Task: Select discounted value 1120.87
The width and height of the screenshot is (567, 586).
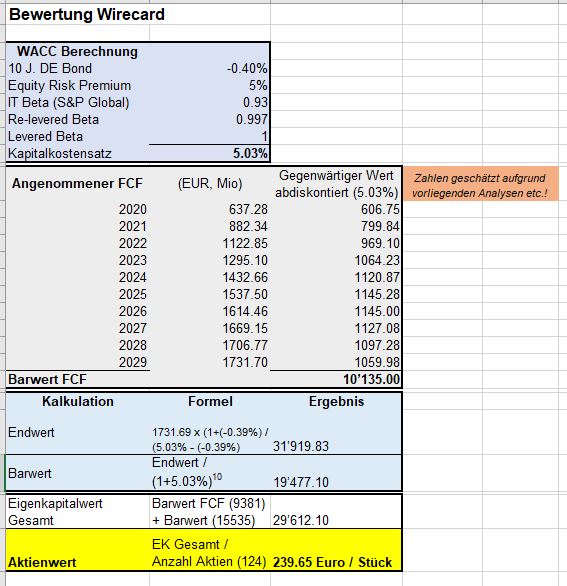Action: click(377, 277)
